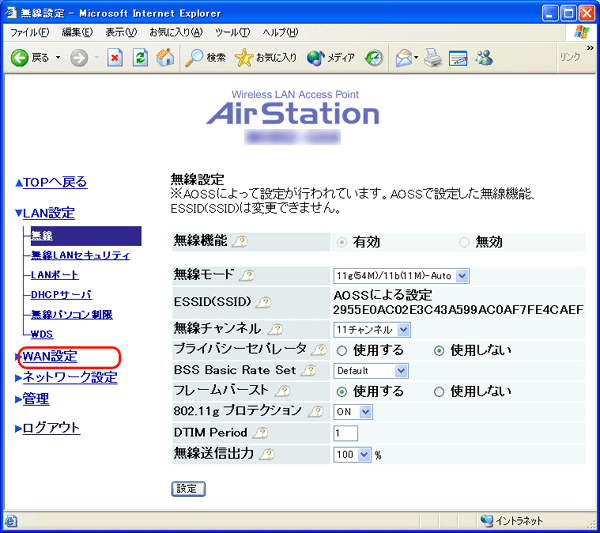Image resolution: width=600 pixels, height=533 pixels.
Task: Click the Home toolbar icon
Action: click(x=165, y=58)
